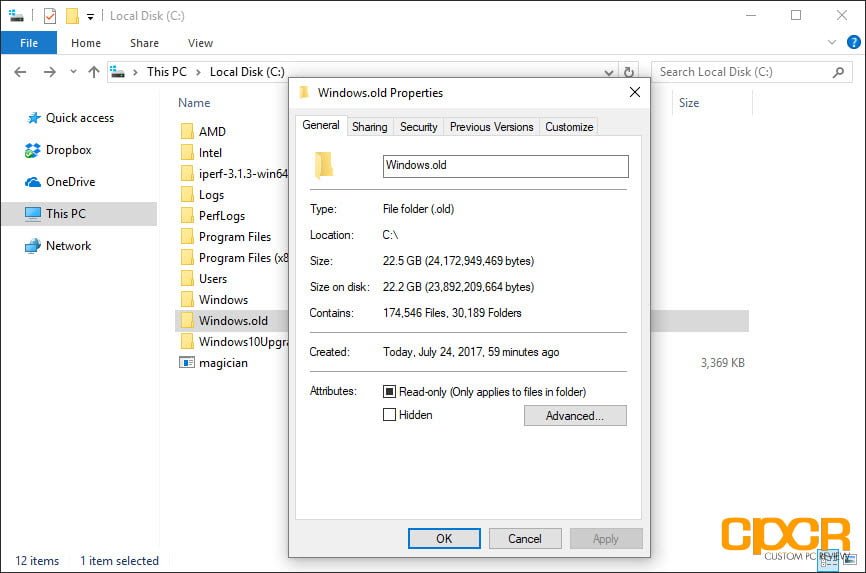The image size is (866, 573).
Task: Click the folder icon in Properties General tab
Action: point(324,165)
